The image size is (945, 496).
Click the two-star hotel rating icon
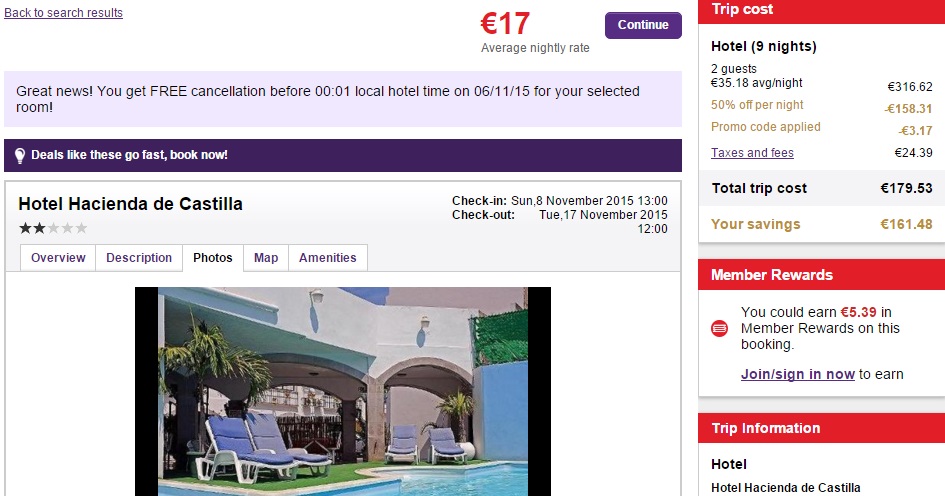tap(53, 228)
